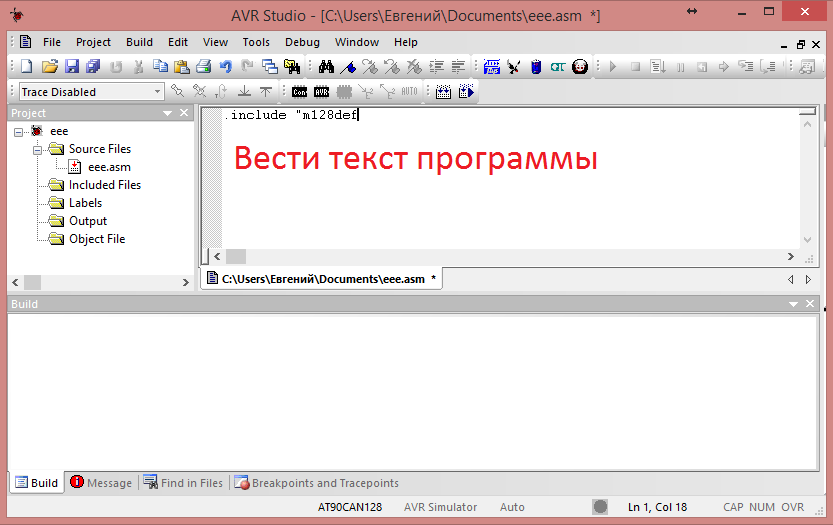Open the Project menu
833x525 pixels.
[x=93, y=42]
